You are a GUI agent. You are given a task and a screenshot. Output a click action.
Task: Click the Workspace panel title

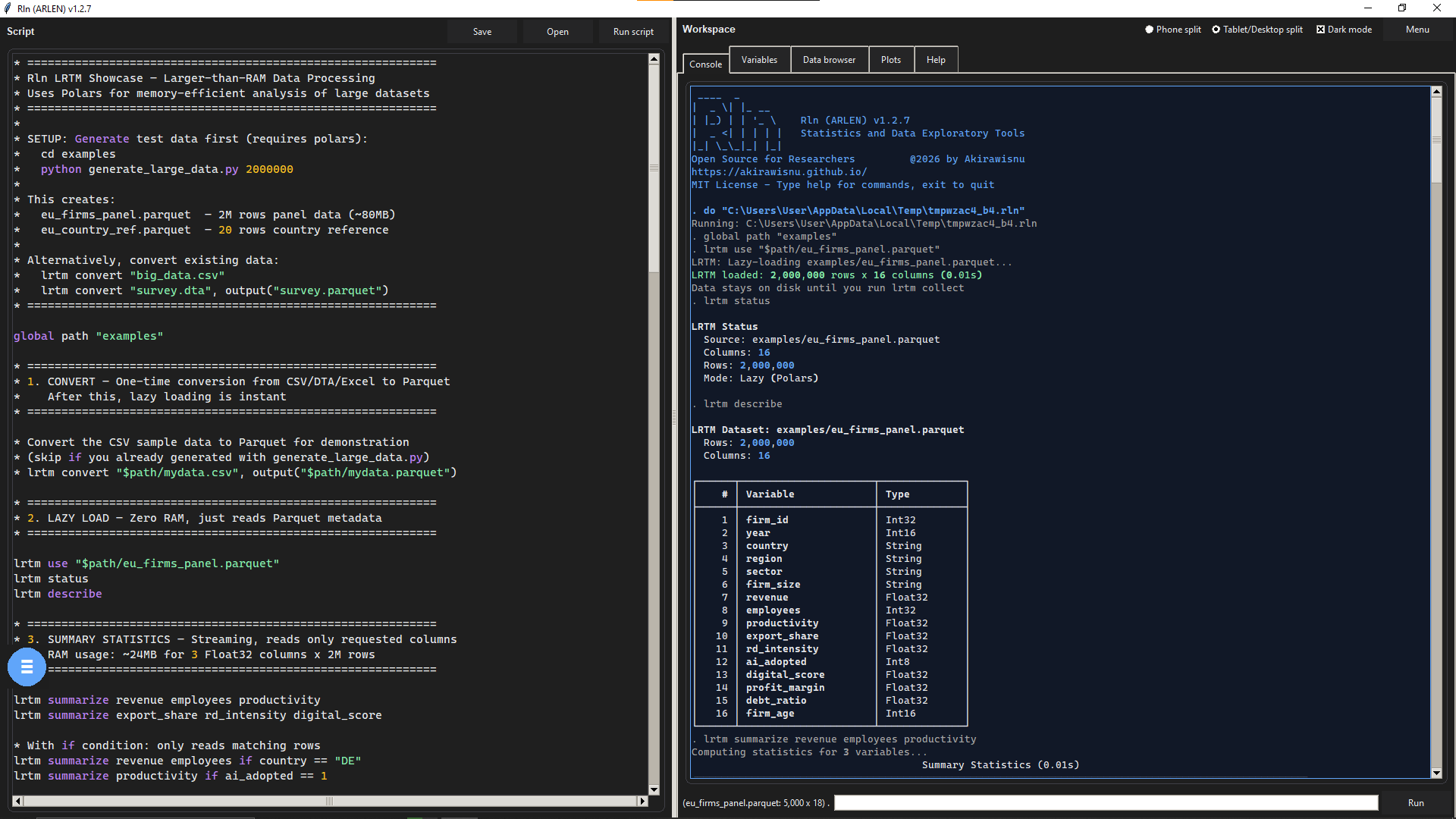[708, 30]
